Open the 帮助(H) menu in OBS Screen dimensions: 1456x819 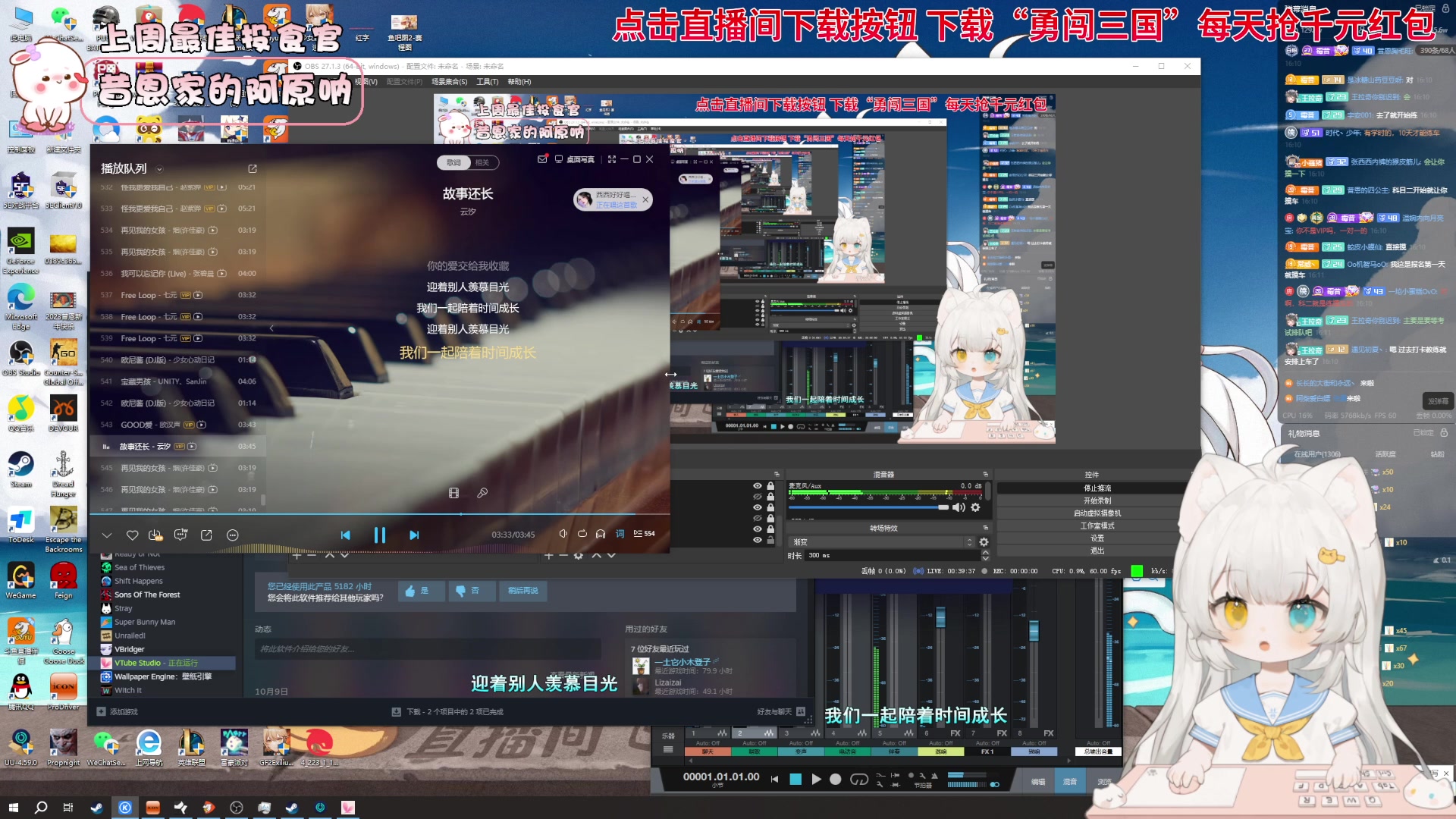[519, 82]
